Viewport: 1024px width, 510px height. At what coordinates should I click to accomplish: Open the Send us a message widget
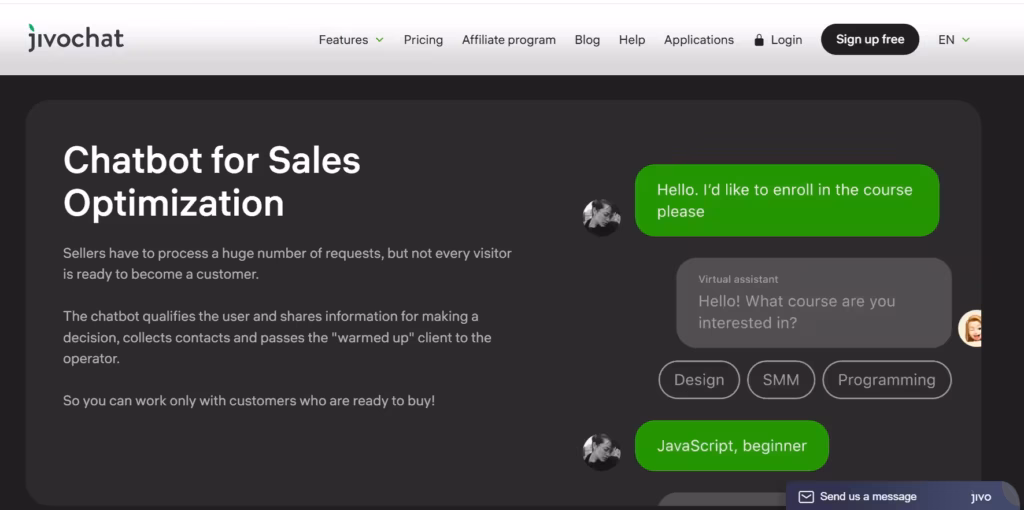(x=904, y=496)
